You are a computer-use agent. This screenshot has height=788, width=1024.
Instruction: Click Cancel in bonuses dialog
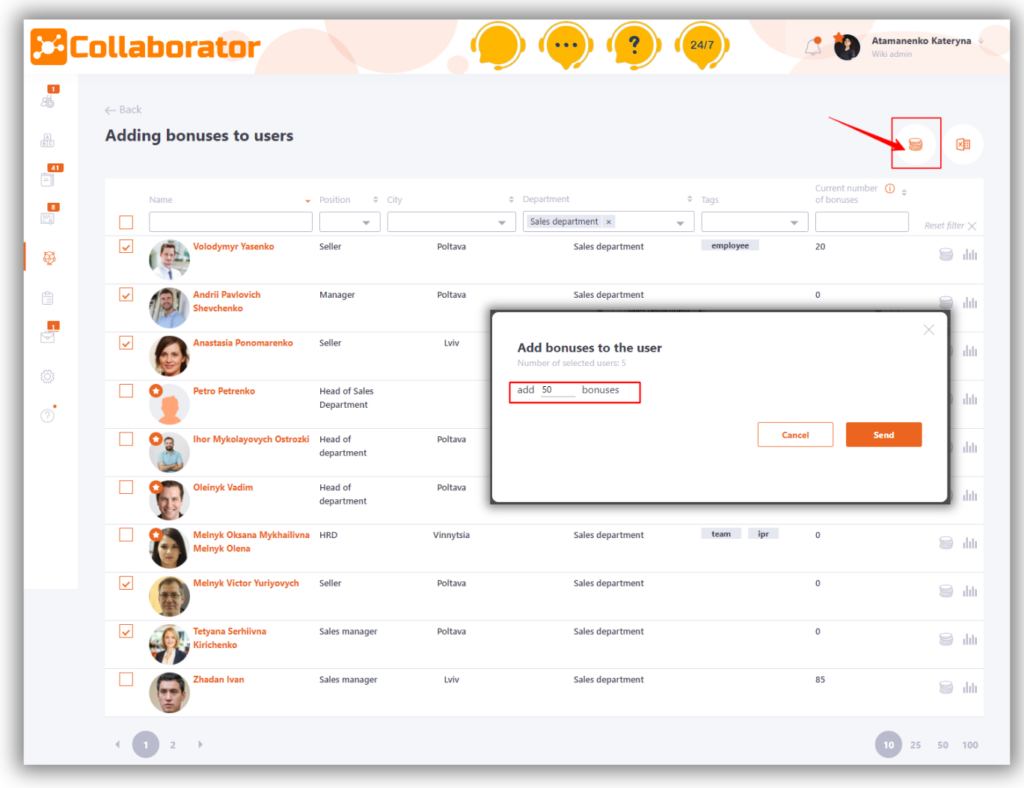coord(795,435)
